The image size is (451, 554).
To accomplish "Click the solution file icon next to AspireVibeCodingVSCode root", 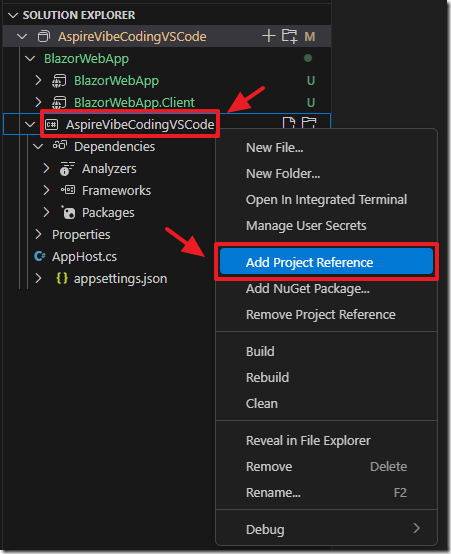I will pos(44,36).
